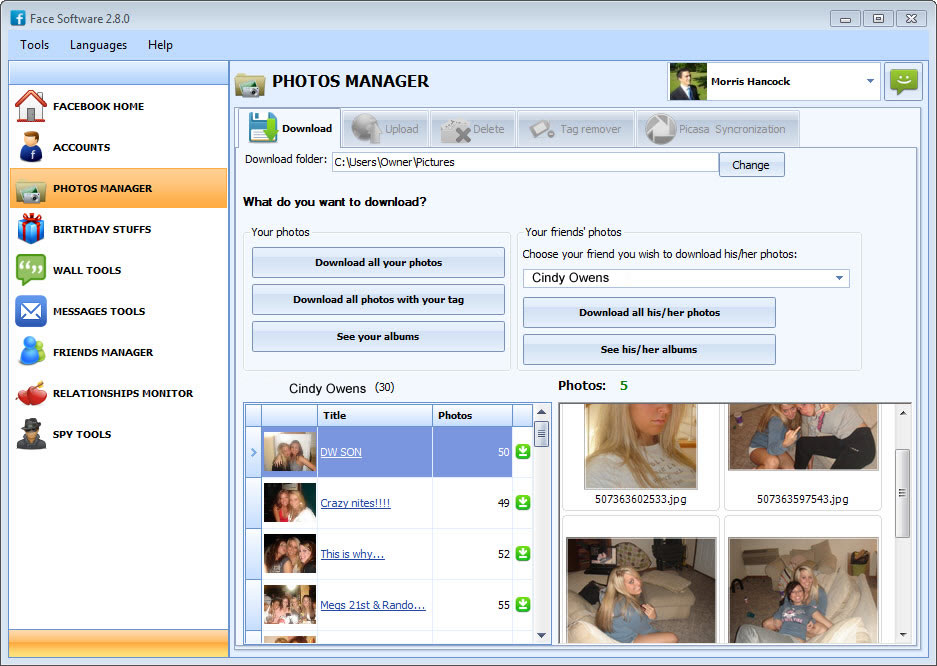Click the Delete tab icon
The width and height of the screenshot is (937, 666).
point(455,130)
